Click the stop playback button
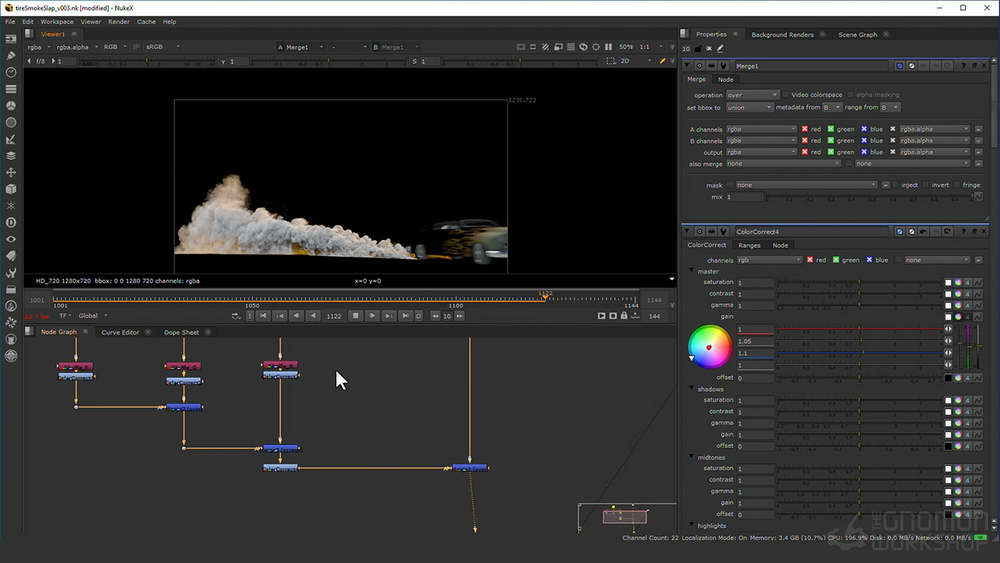This screenshot has height=563, width=1000. [356, 316]
